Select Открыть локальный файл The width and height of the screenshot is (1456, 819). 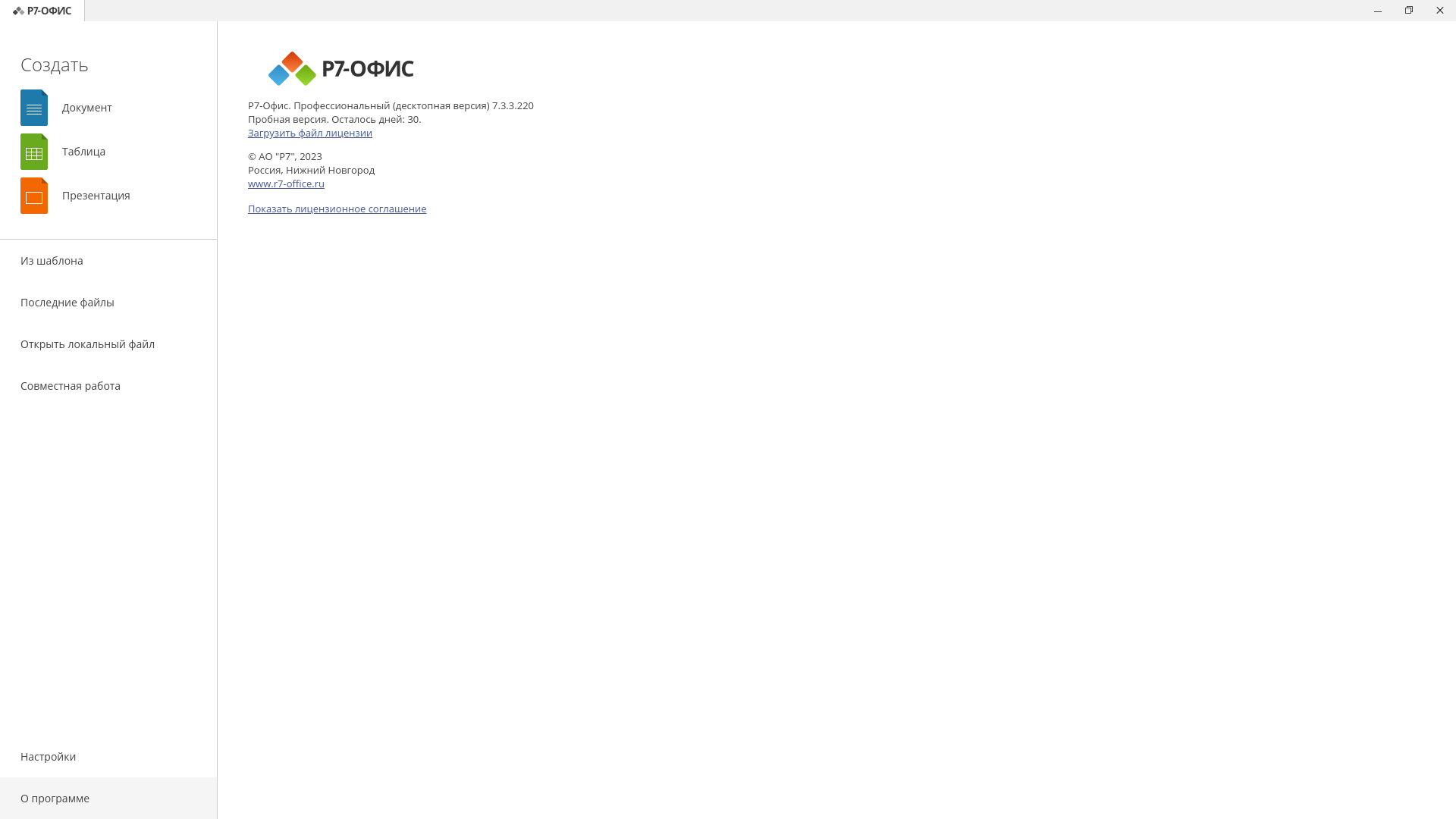click(x=108, y=344)
